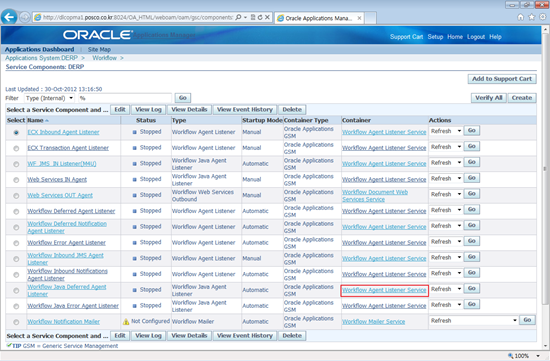
Task: Open the Applications Dashboard tab
Action: [40, 49]
